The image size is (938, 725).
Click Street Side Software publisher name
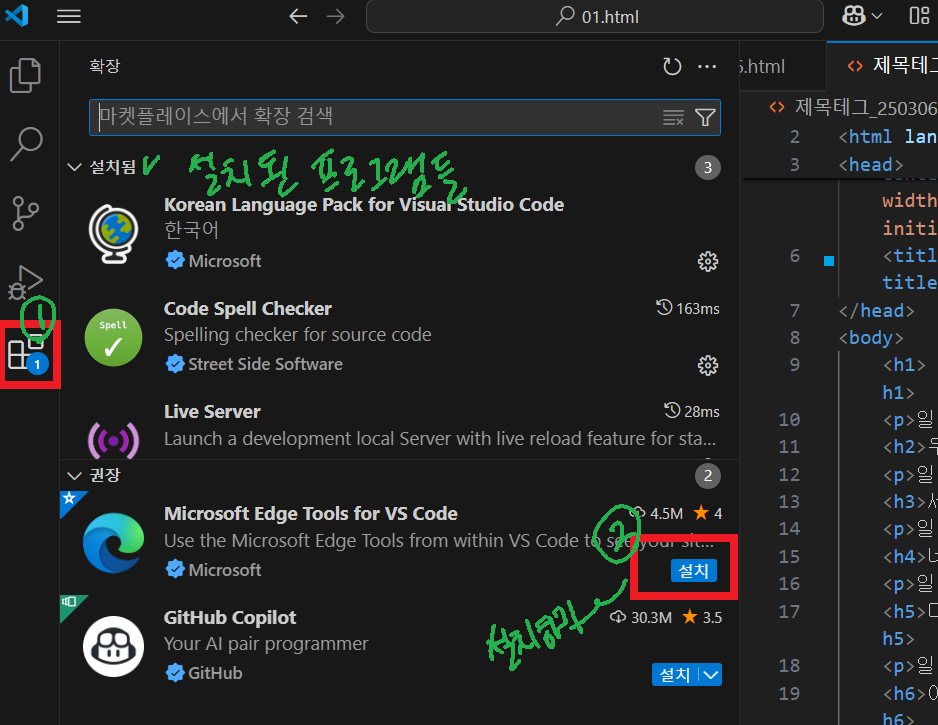click(266, 364)
